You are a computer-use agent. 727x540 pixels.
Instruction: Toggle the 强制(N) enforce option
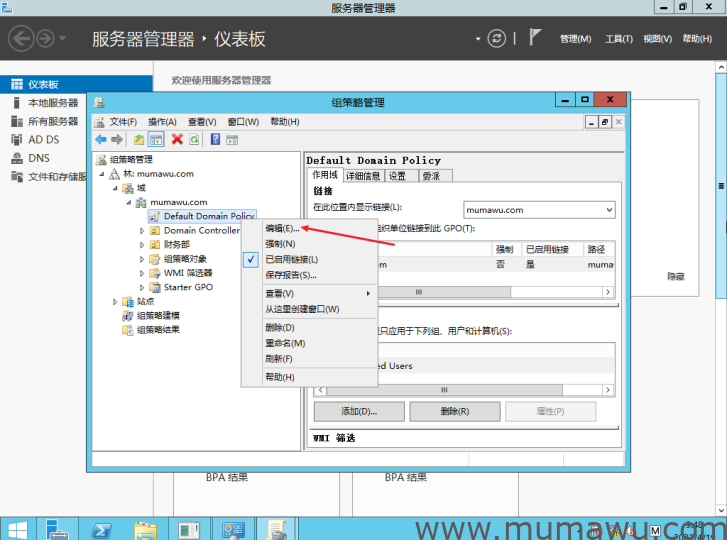(280, 244)
